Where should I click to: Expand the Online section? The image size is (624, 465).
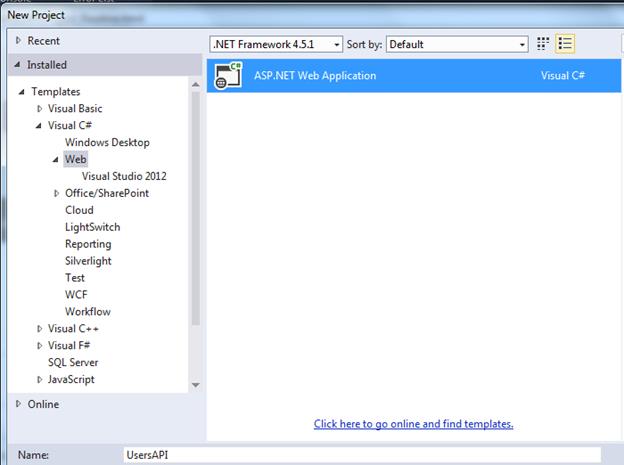[18, 404]
